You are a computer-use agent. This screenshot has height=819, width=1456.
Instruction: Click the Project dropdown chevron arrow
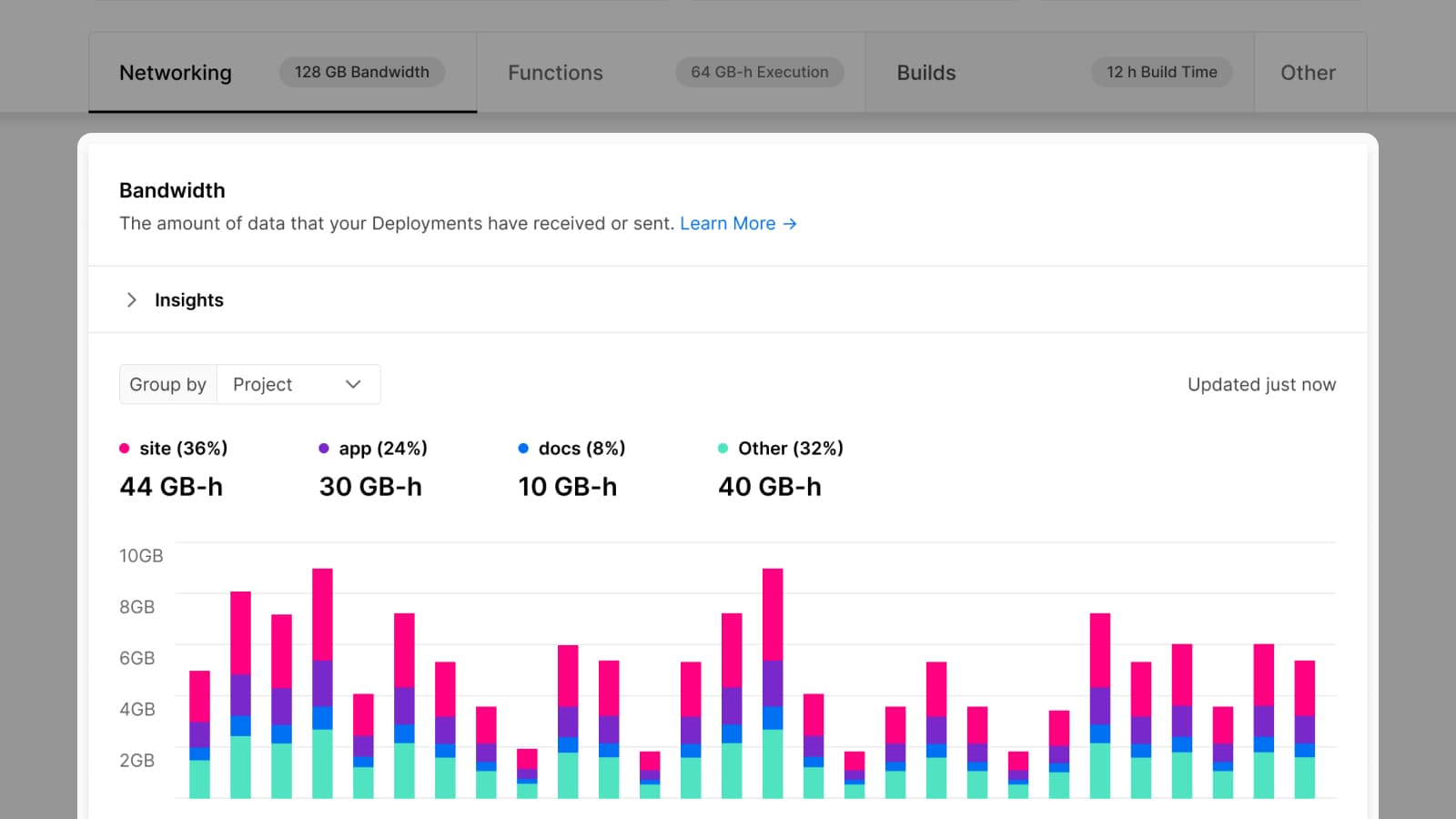coord(353,385)
